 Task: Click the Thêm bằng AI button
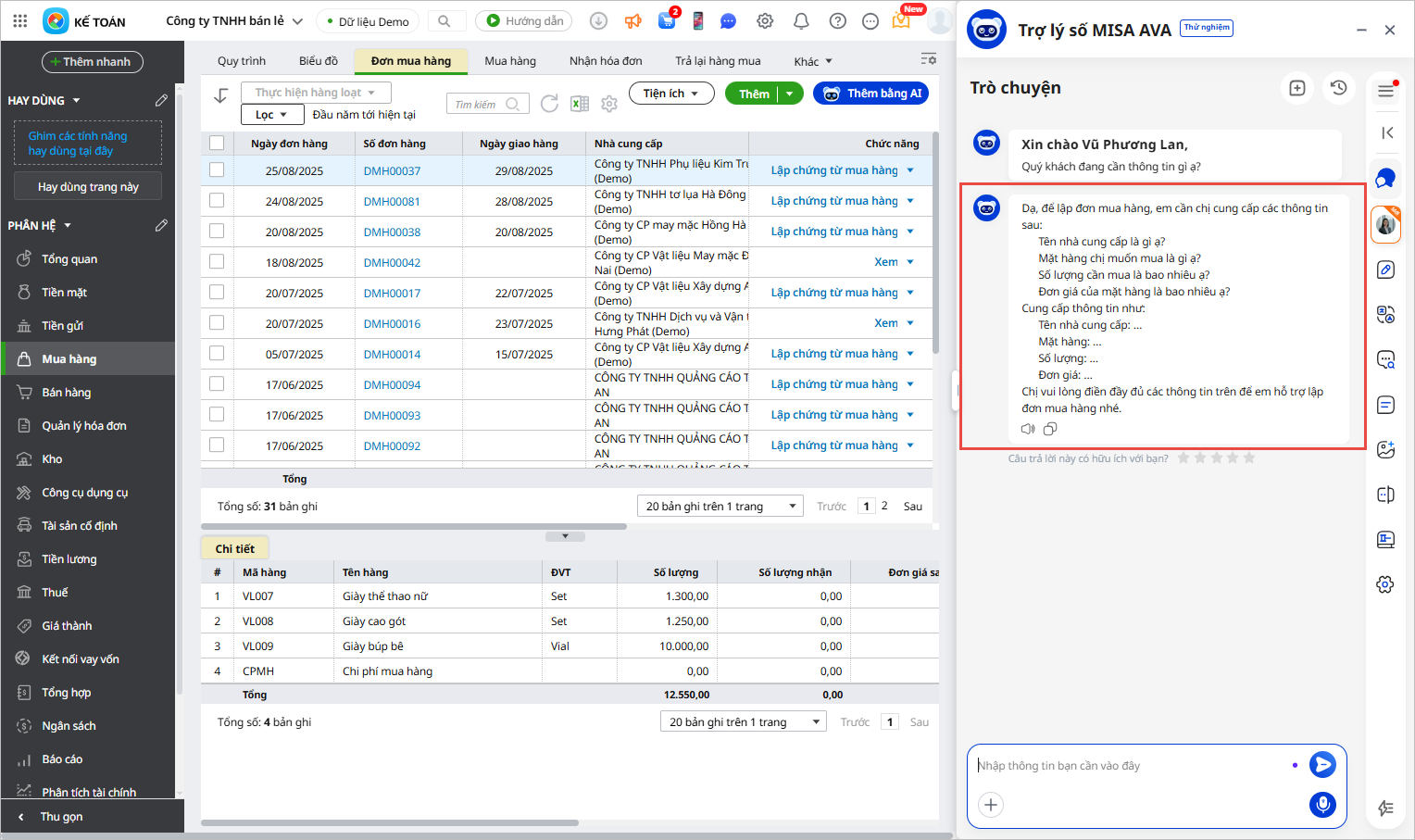tap(870, 94)
